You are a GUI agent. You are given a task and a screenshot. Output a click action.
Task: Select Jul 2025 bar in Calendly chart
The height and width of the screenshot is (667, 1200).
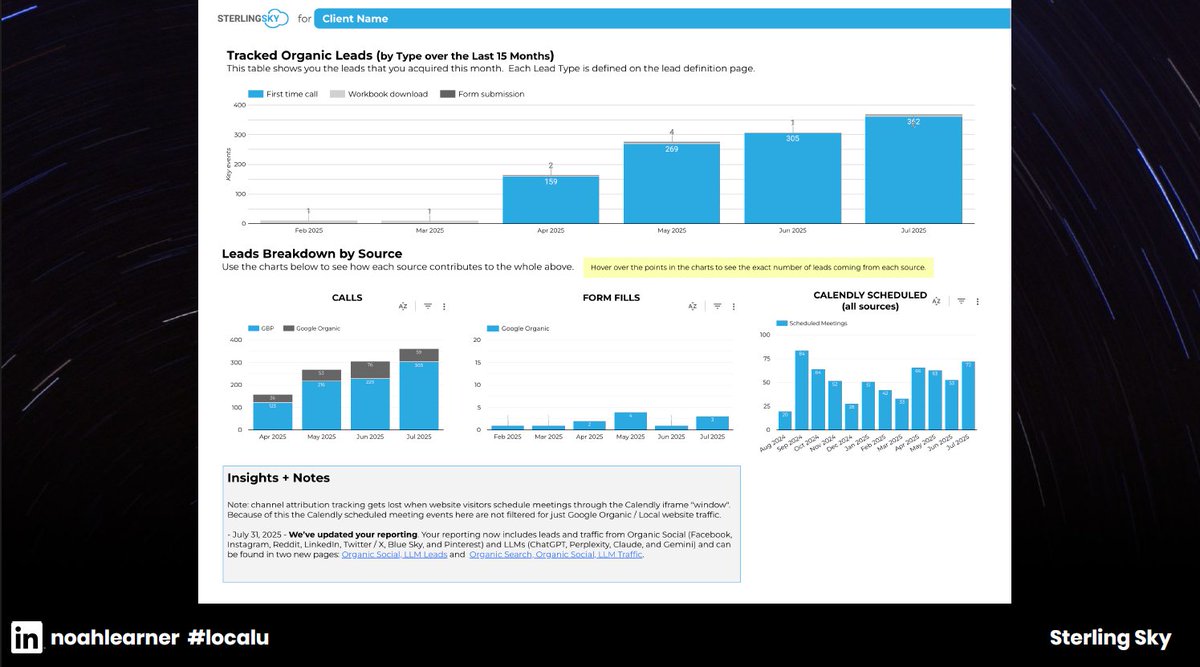[x=969, y=395]
